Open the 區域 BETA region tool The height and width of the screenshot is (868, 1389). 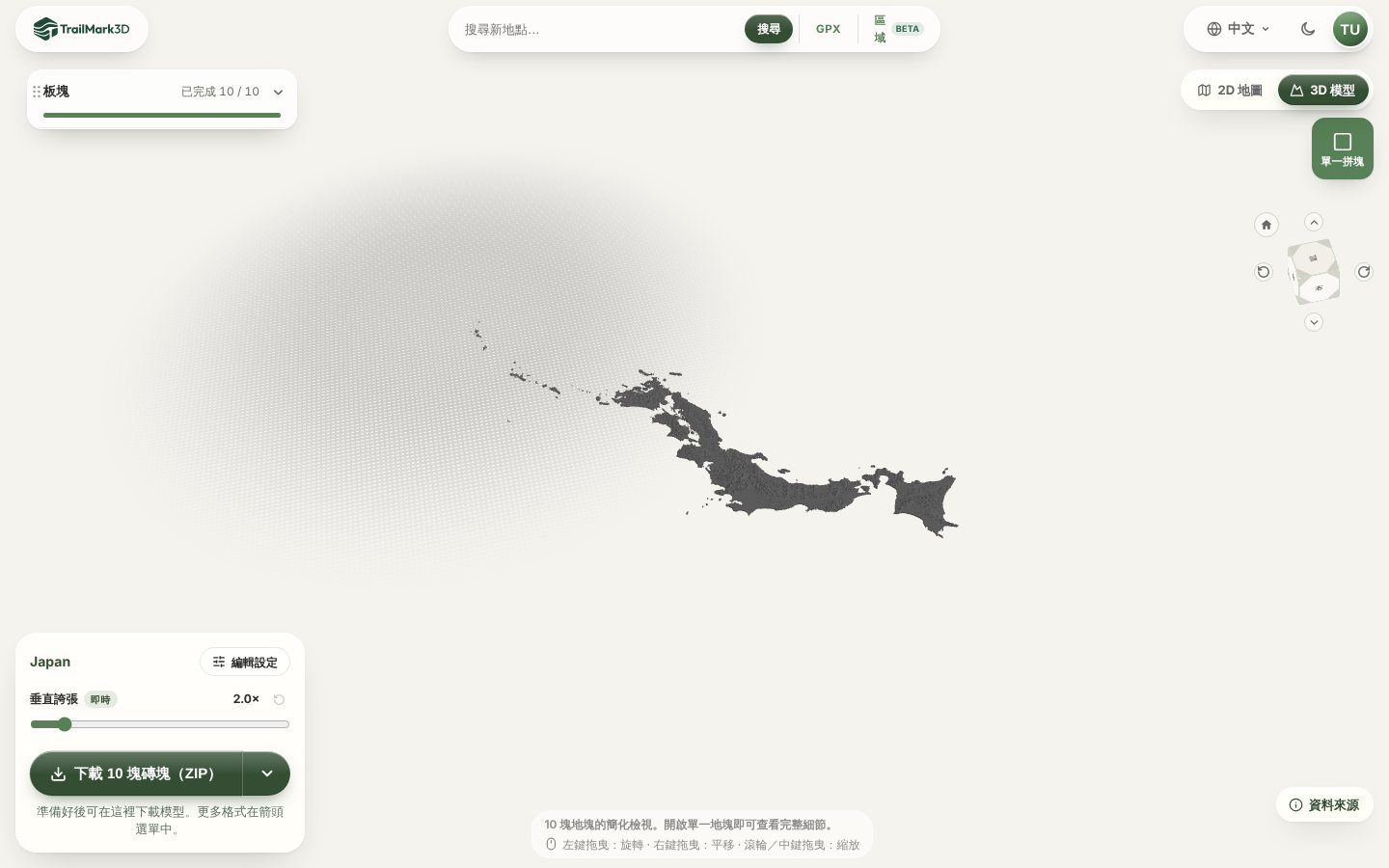898,29
